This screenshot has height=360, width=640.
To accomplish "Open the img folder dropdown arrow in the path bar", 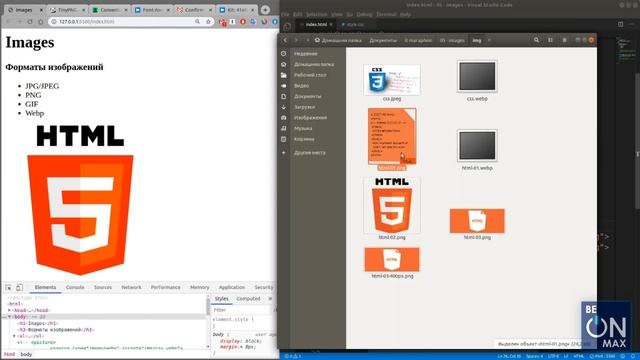I will pyautogui.click(x=489, y=40).
